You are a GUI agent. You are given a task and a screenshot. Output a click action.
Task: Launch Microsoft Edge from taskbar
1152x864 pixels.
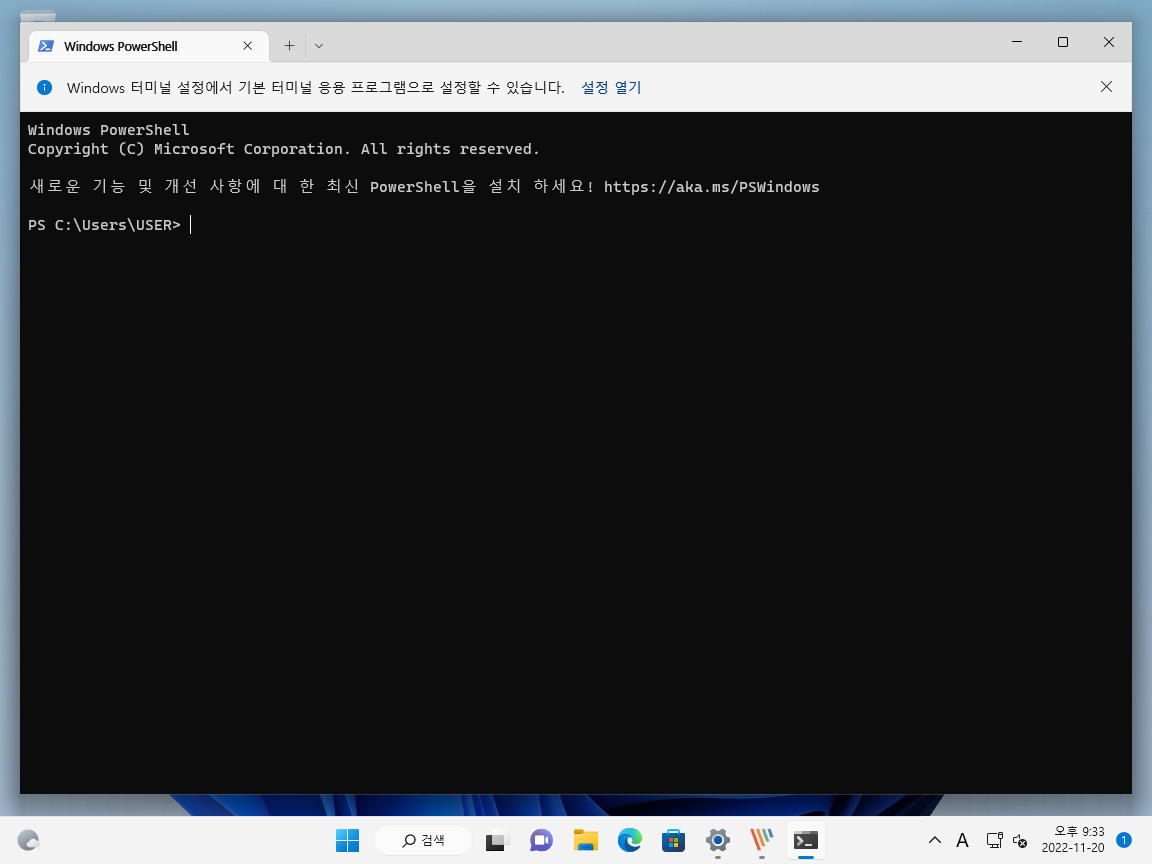tap(630, 840)
